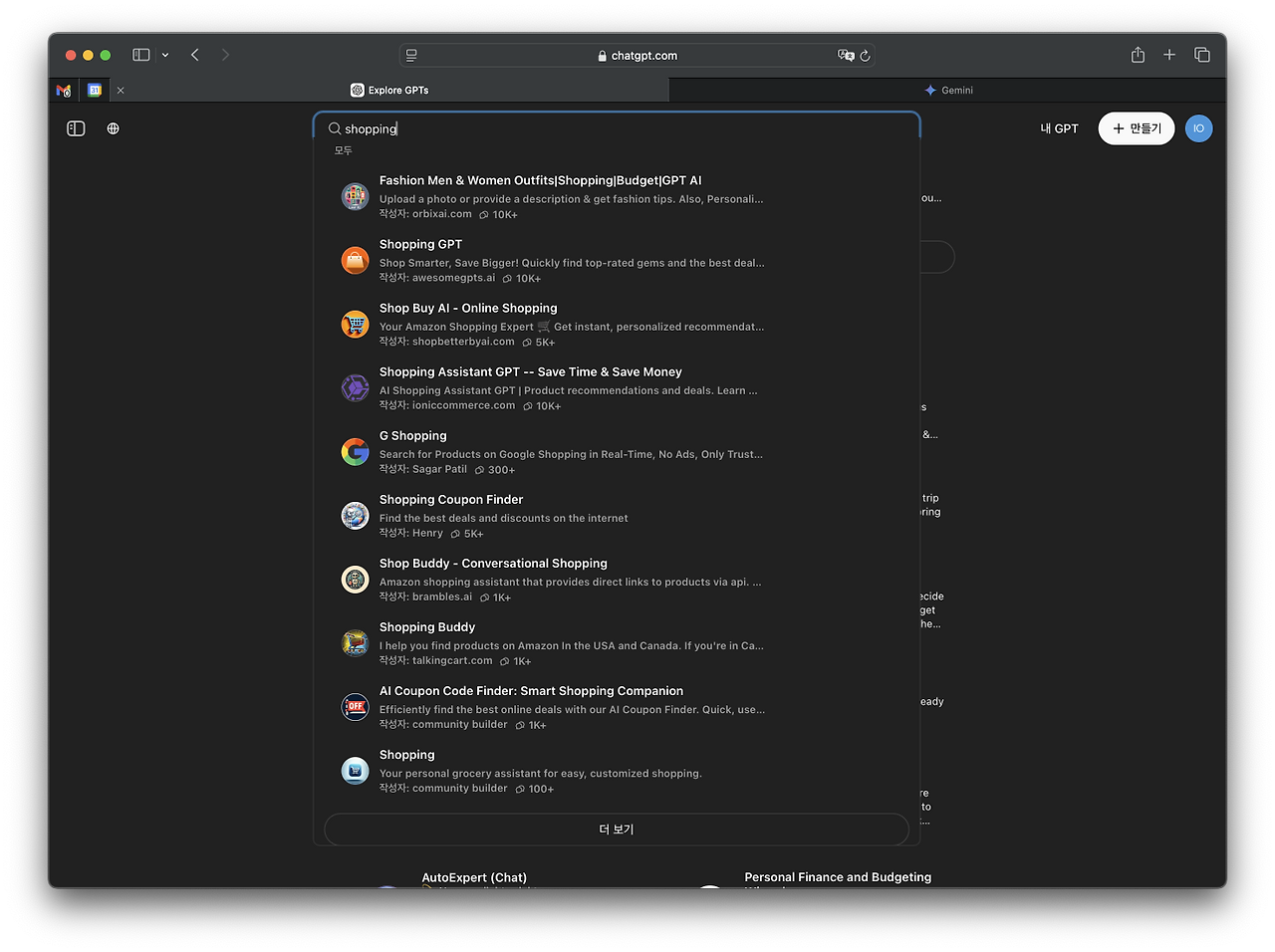Select the Shop Buddy Conversational Shopping avatar

[x=355, y=579]
